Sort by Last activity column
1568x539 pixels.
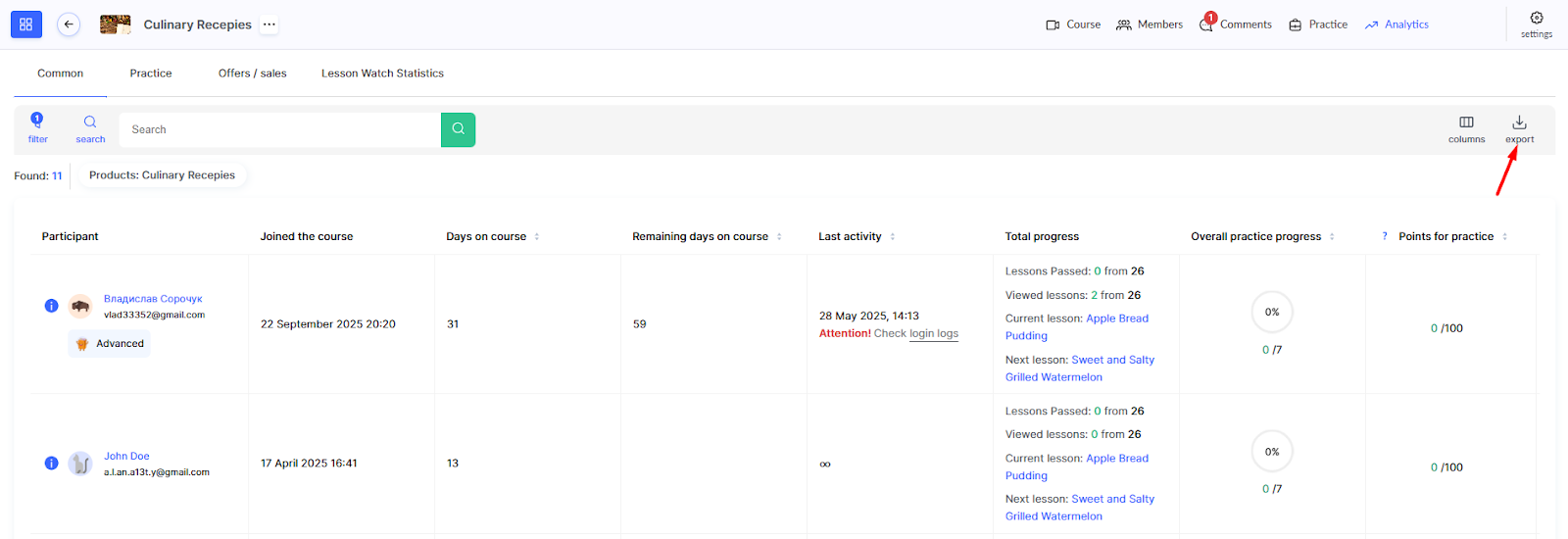pos(893,237)
